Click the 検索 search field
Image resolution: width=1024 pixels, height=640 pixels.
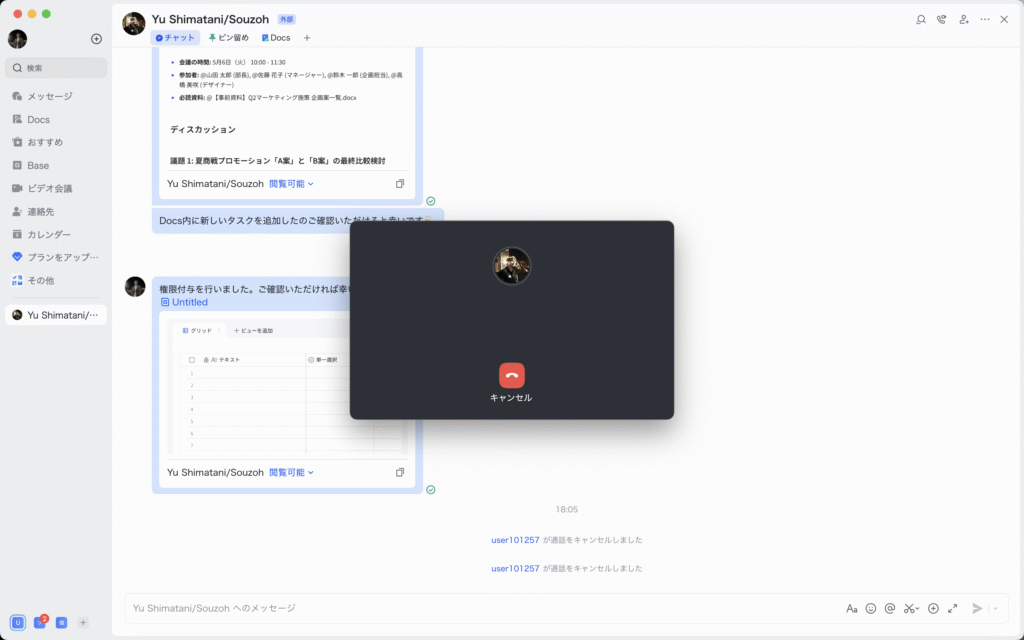(56, 68)
